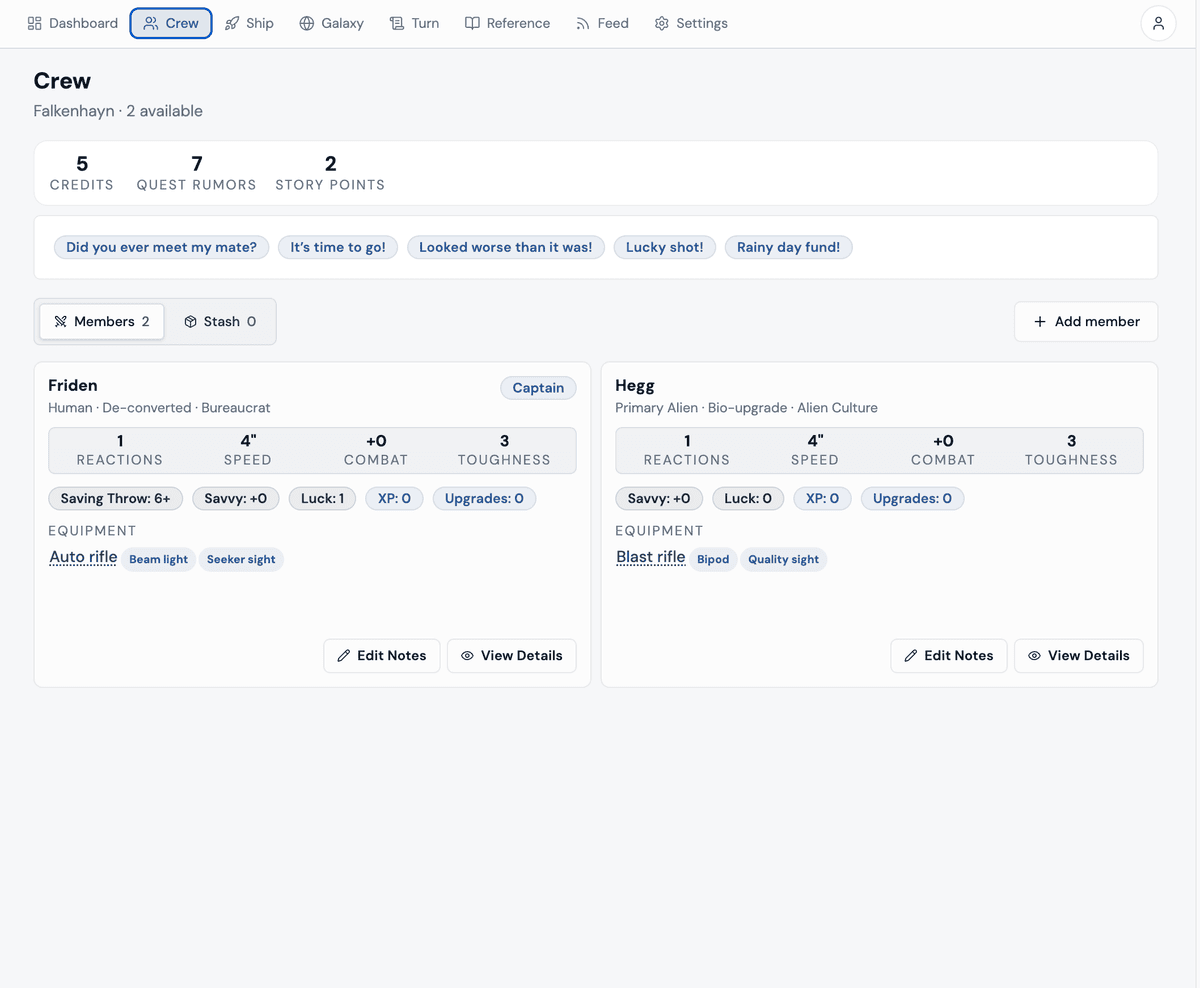This screenshot has height=988, width=1200.
Task: Go to Dashboard via its grid icon
Action: click(35, 23)
